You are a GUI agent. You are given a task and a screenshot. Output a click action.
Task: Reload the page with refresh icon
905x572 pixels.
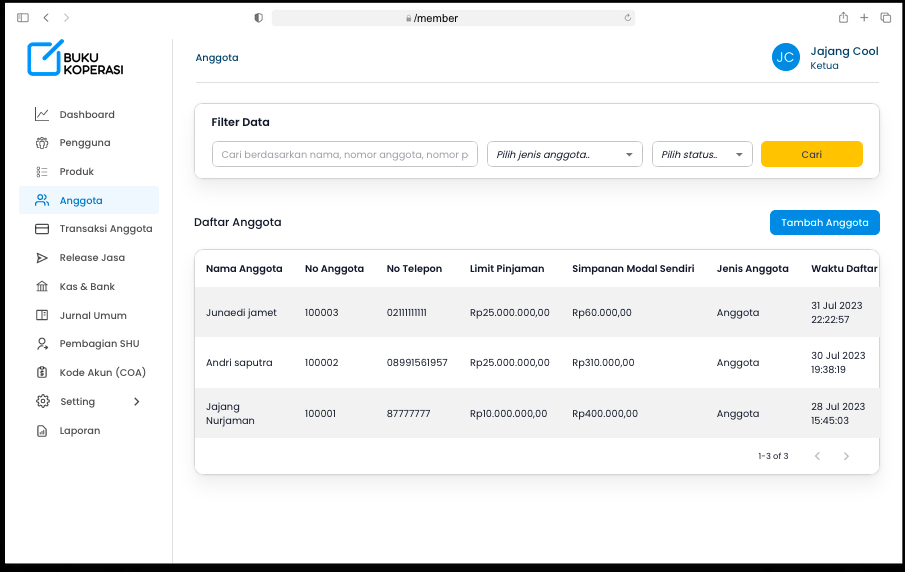point(627,18)
